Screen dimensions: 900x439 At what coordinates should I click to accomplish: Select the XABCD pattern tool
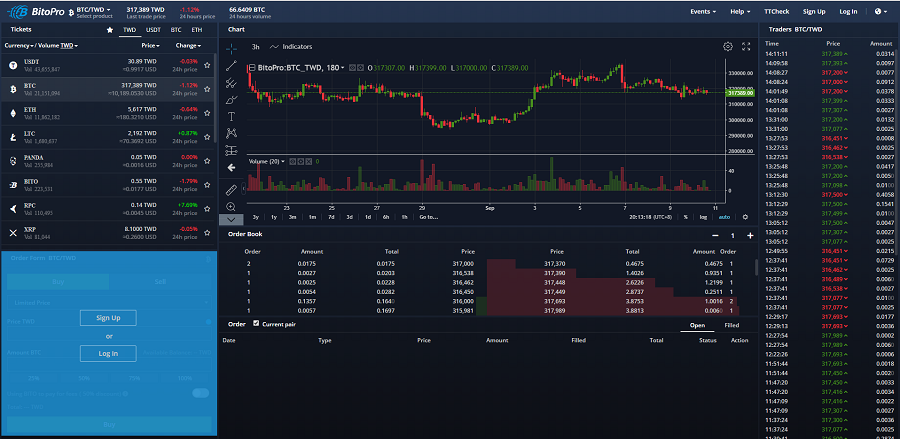(231, 133)
